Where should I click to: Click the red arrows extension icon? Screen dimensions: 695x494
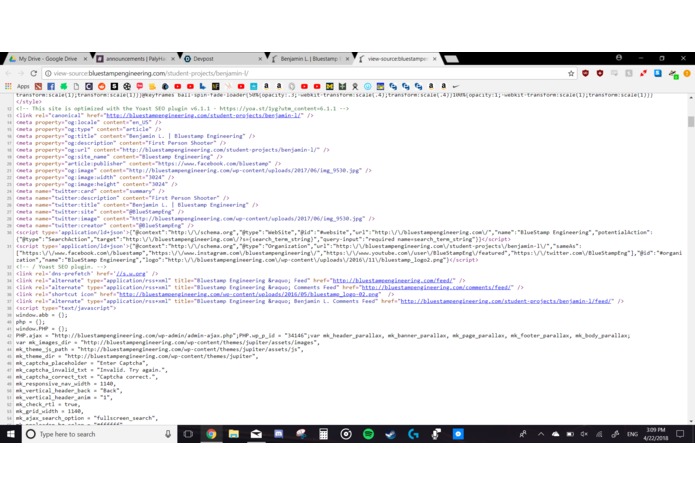[643, 74]
